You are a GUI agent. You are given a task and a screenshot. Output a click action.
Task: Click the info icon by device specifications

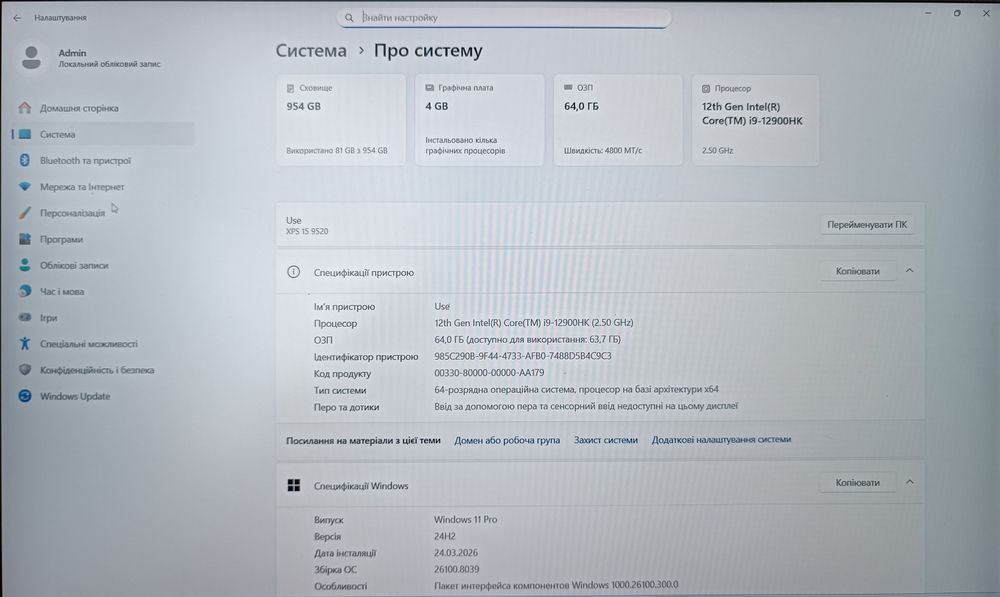click(293, 272)
